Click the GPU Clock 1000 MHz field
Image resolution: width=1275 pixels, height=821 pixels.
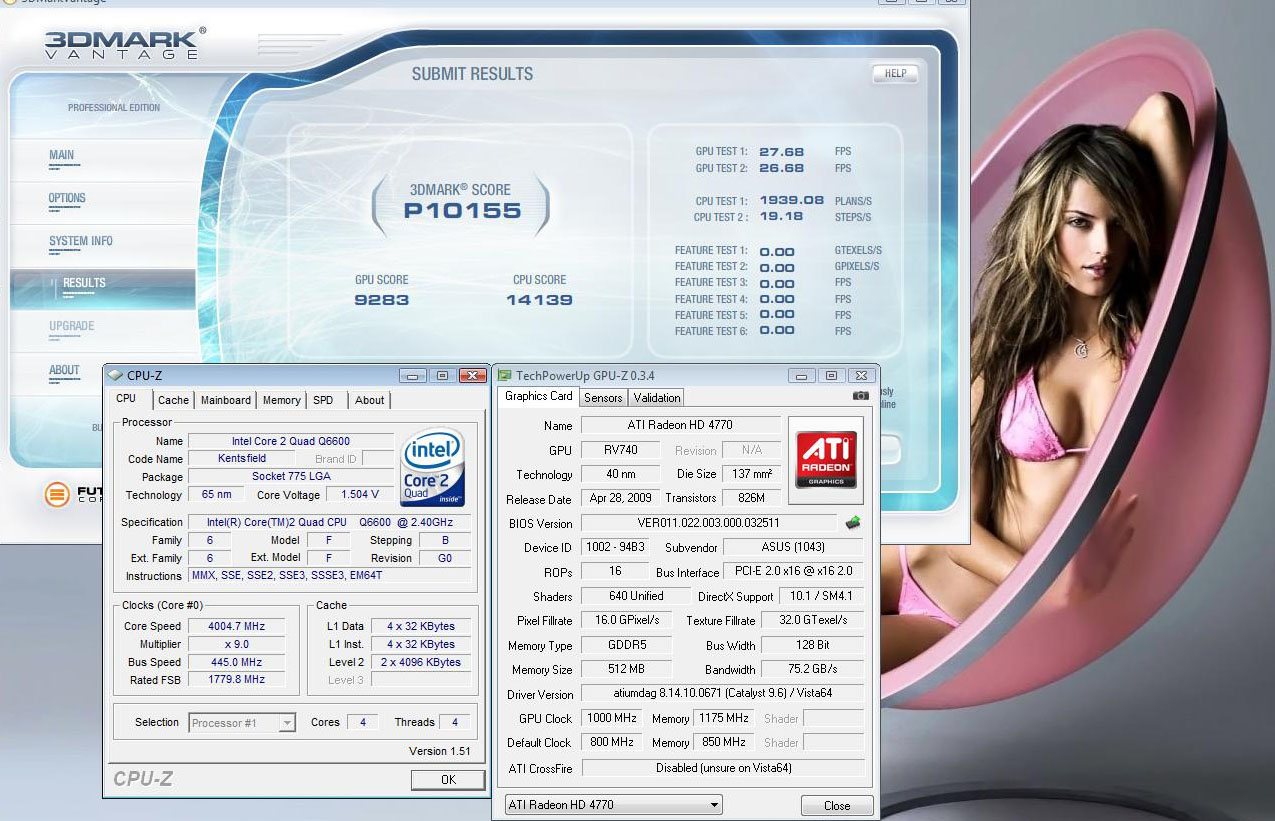click(x=613, y=718)
